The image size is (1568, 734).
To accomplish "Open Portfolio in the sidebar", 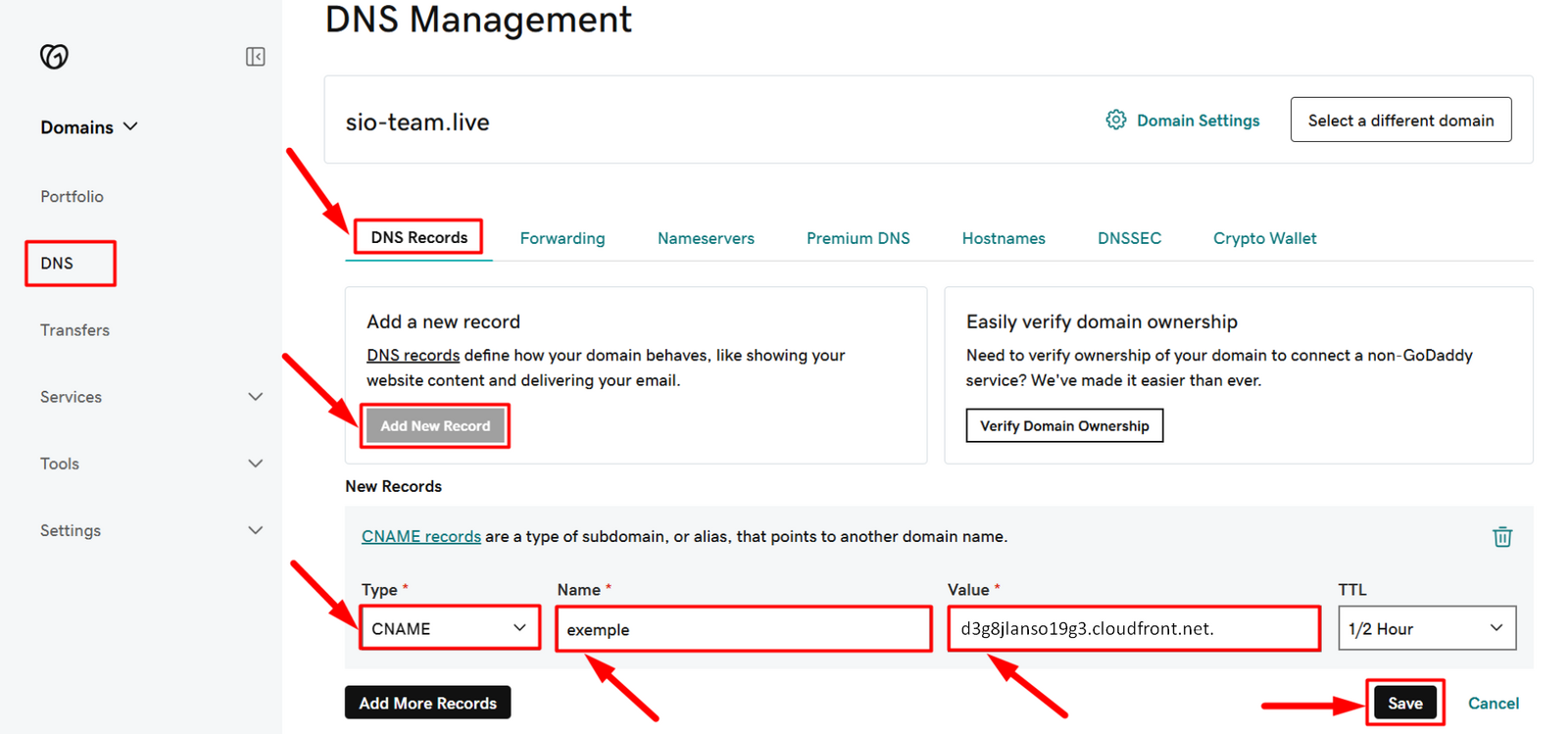I will [72, 196].
